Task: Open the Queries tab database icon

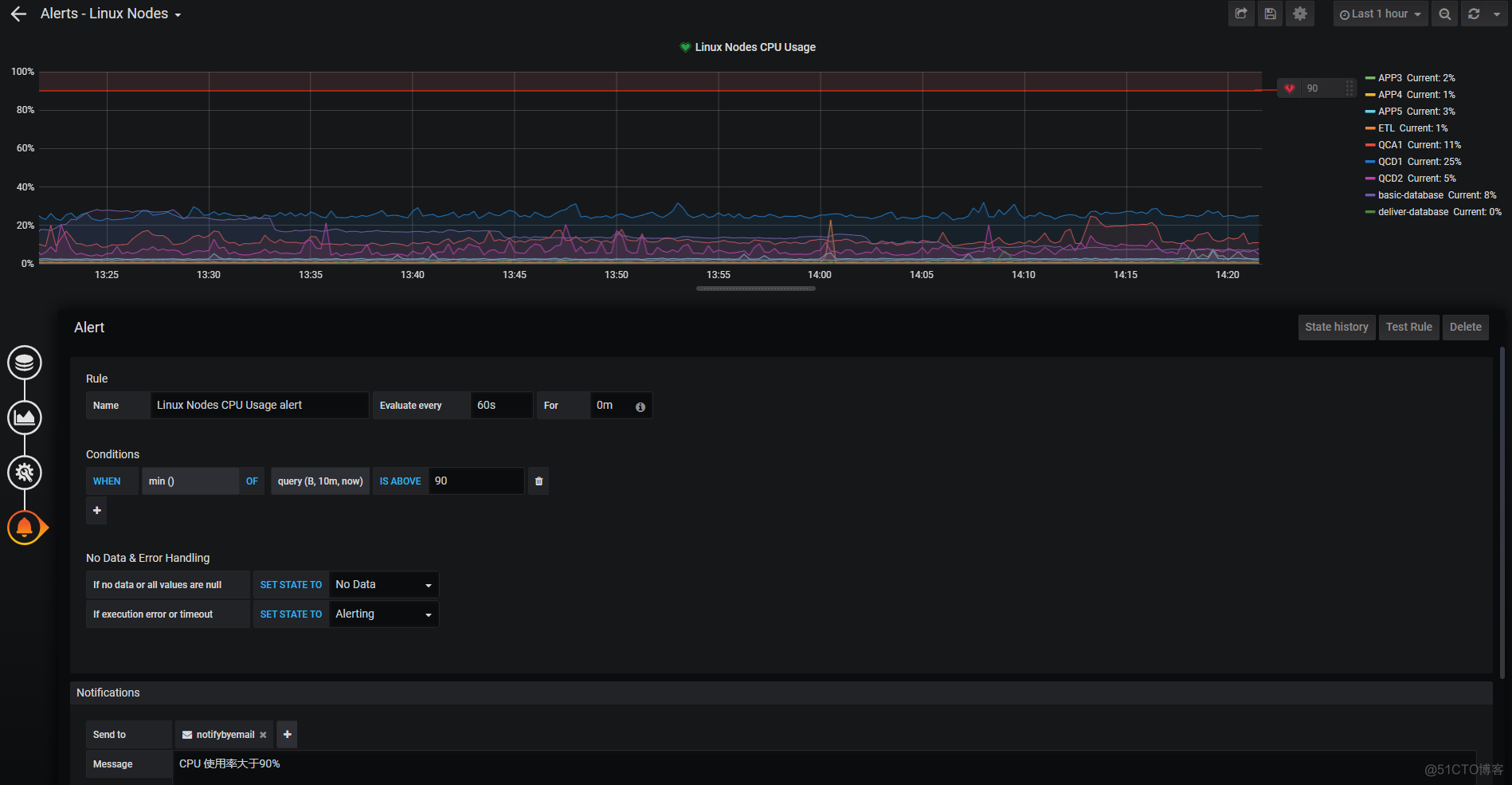Action: [25, 363]
